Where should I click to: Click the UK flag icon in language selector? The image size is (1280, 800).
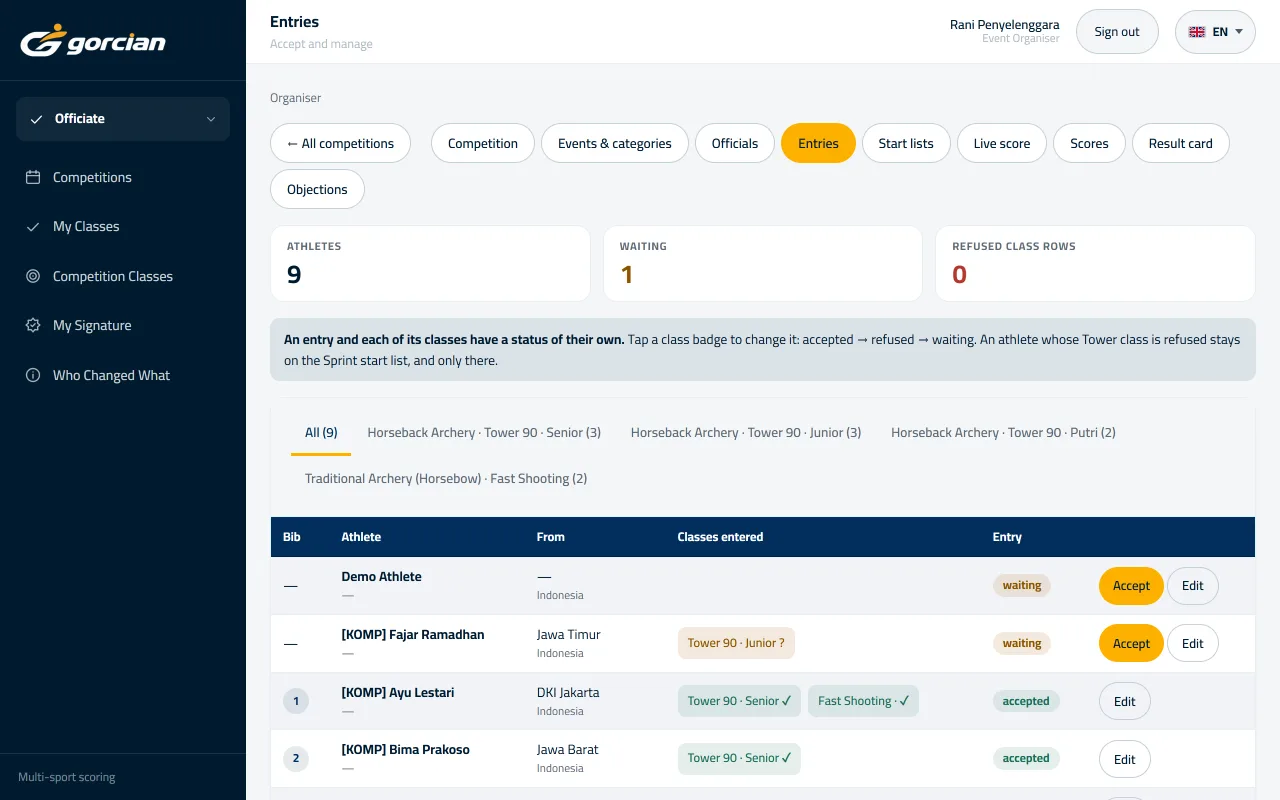tap(1197, 32)
